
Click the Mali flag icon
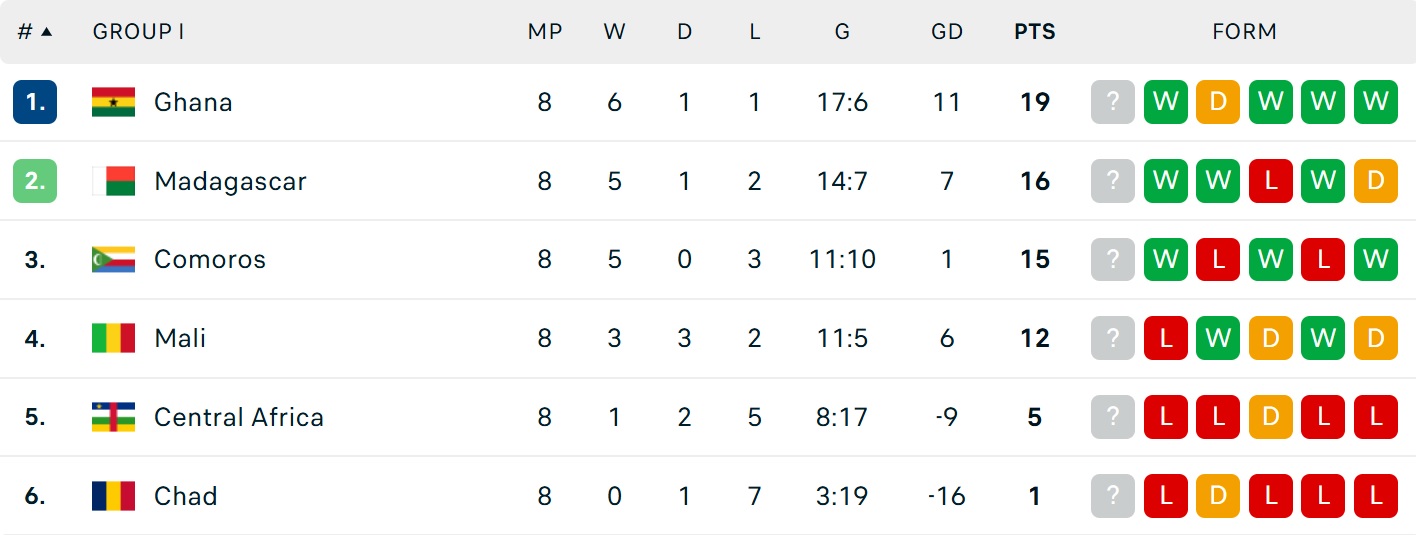click(113, 338)
